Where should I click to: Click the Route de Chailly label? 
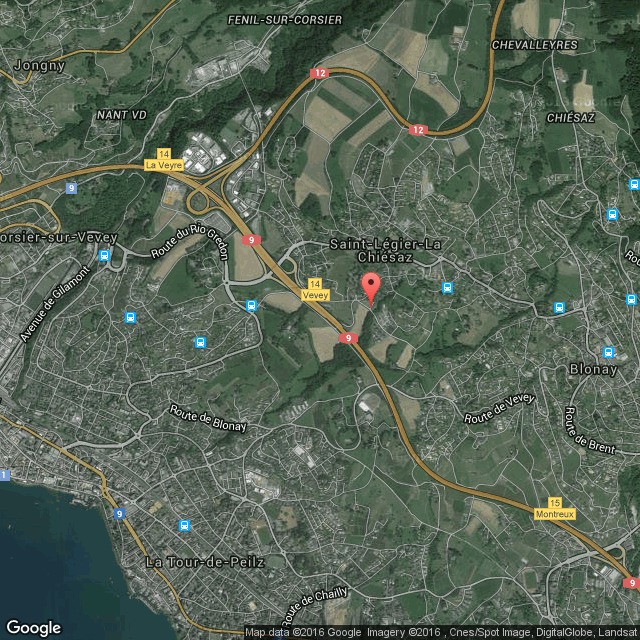(315, 607)
